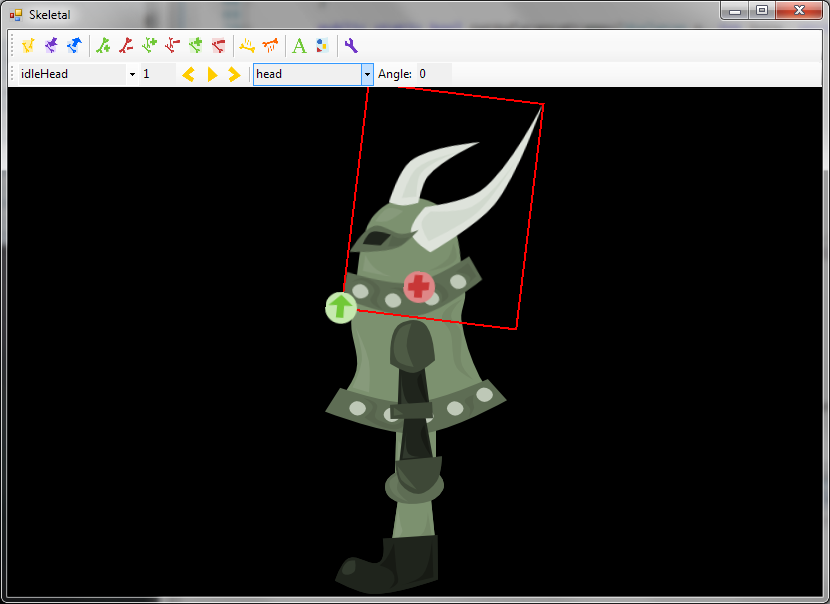Select the green letter A text tool
Screen dimensions: 830x604
[299, 45]
